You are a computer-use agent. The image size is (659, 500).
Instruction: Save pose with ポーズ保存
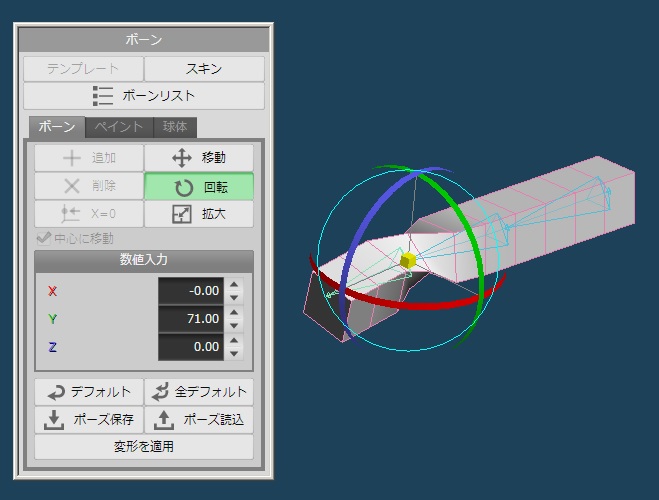coord(89,419)
